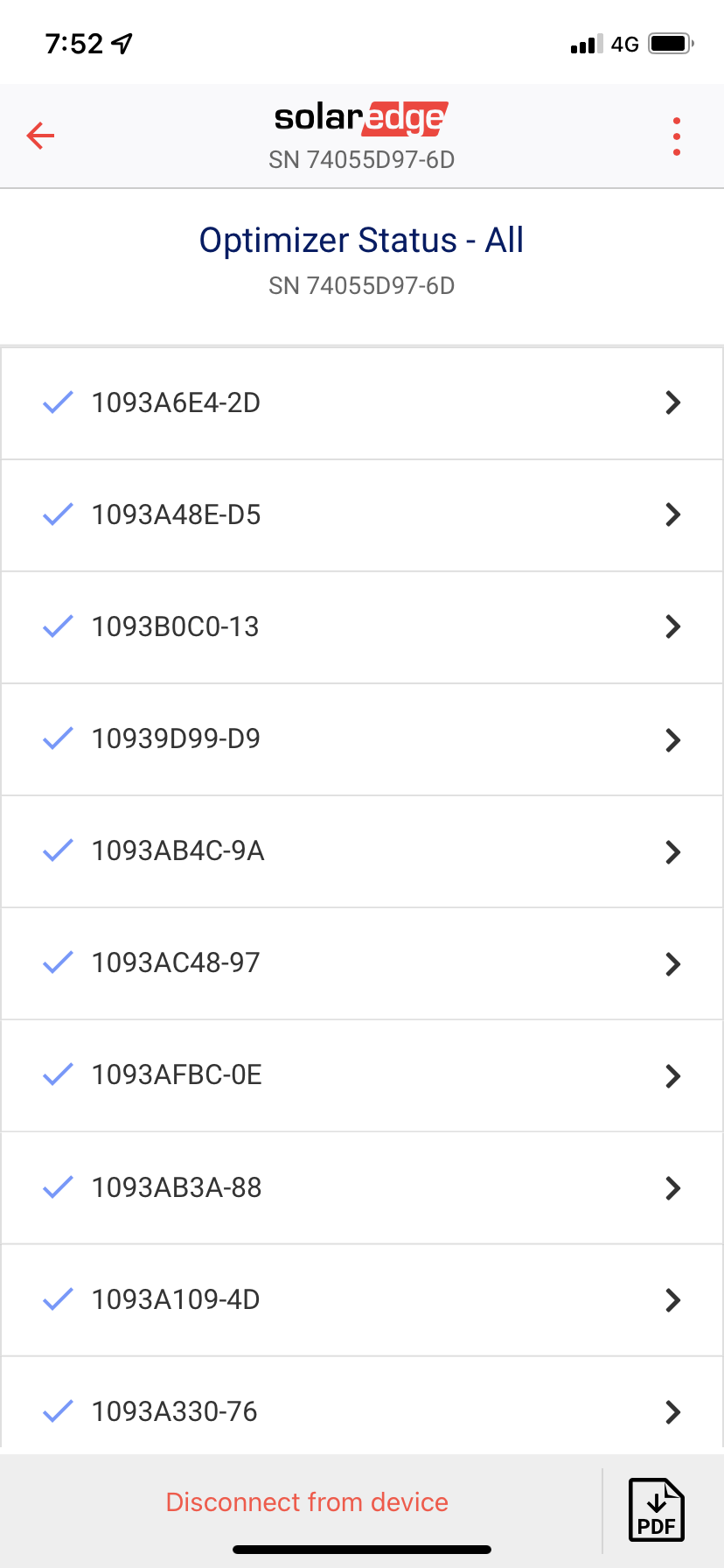Tap inverter serial number SN 74055D97-6D in header

click(361, 160)
